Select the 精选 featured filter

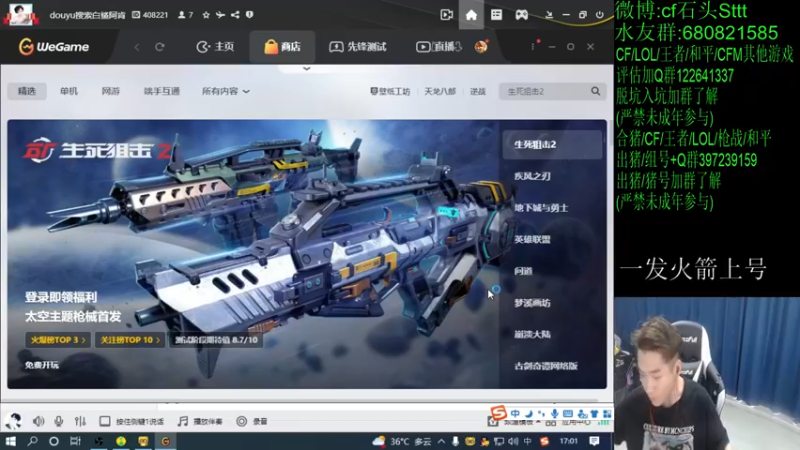(x=27, y=91)
